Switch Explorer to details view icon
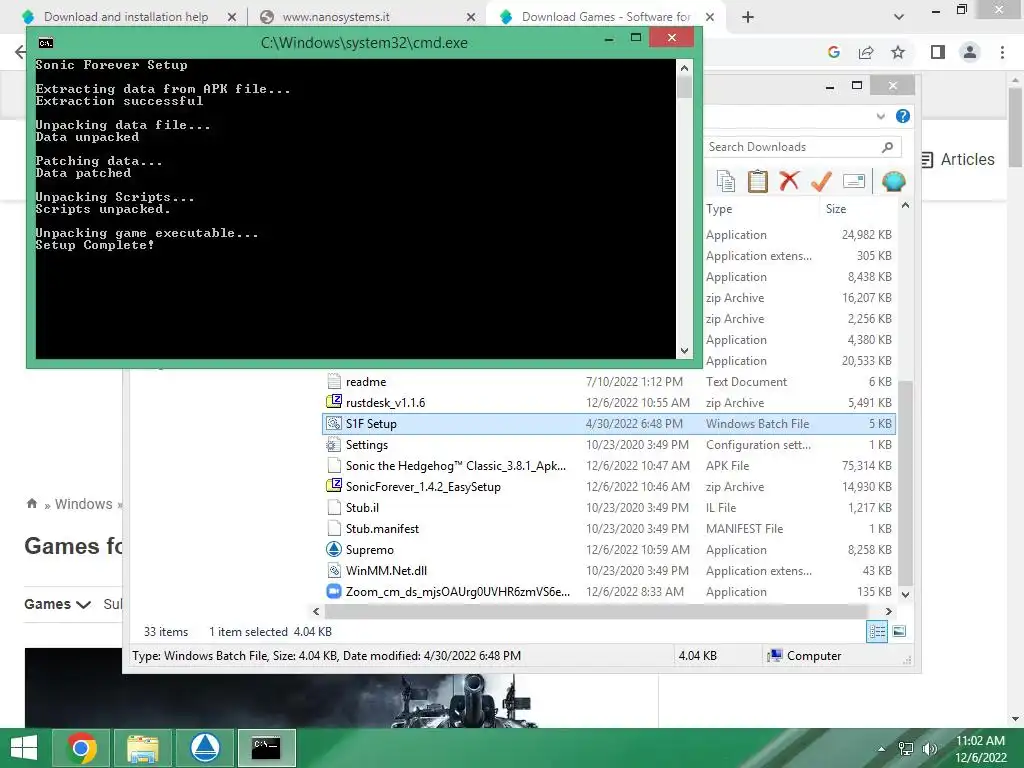 [x=877, y=632]
